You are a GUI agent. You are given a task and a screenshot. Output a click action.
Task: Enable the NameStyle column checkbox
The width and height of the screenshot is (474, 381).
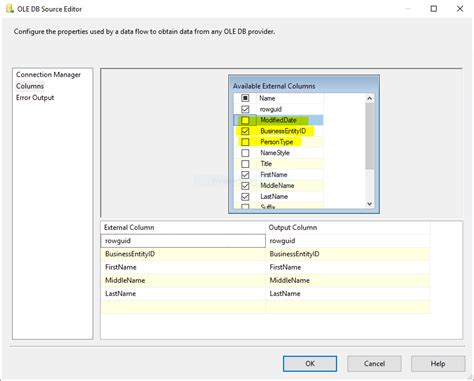pos(245,153)
